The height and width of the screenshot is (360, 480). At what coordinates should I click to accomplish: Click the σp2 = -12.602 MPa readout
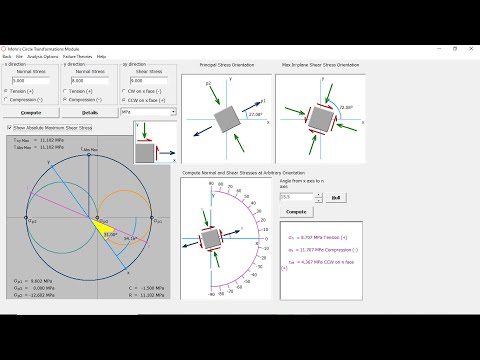pyautogui.click(x=34, y=295)
